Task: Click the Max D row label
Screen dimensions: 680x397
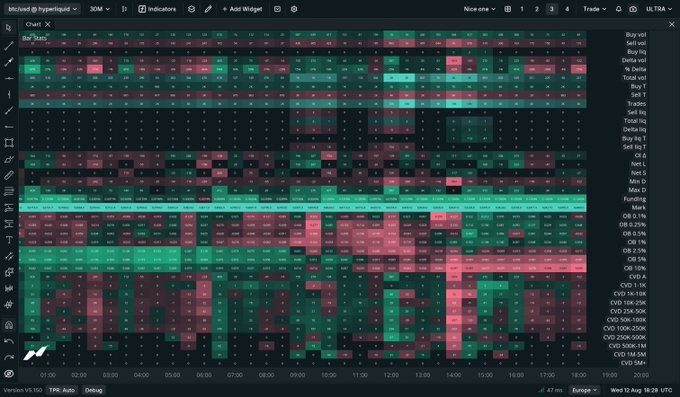Action: pos(637,190)
